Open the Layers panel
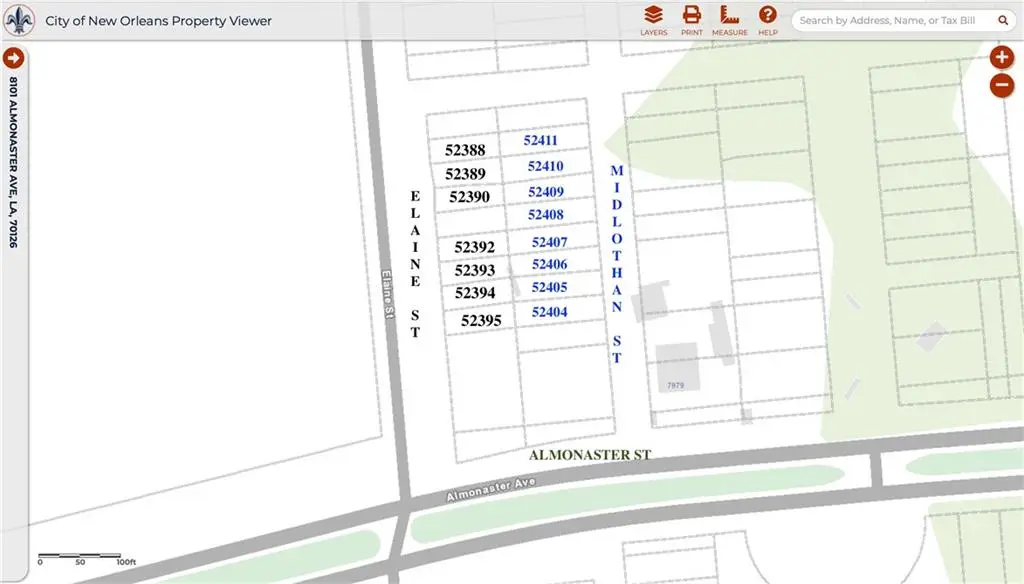This screenshot has height=584, width=1024. pyautogui.click(x=653, y=20)
